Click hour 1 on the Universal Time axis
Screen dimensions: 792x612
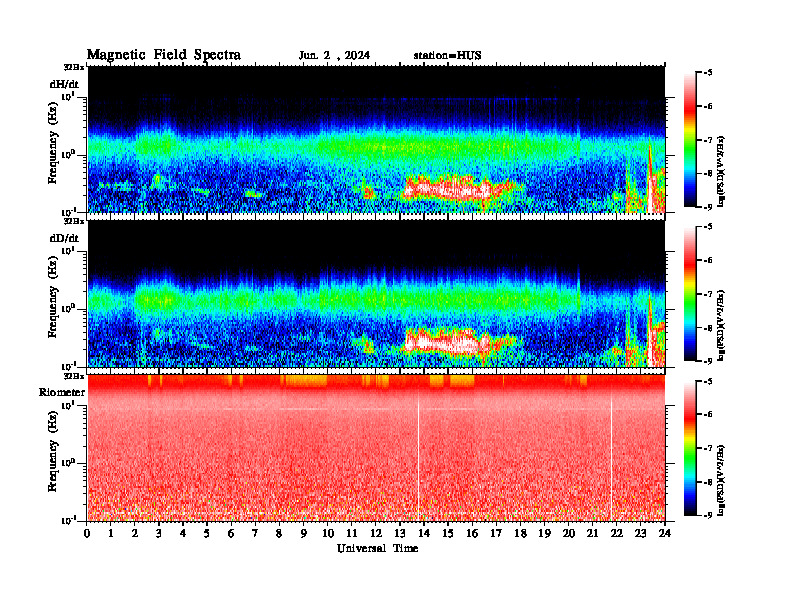click(111, 534)
